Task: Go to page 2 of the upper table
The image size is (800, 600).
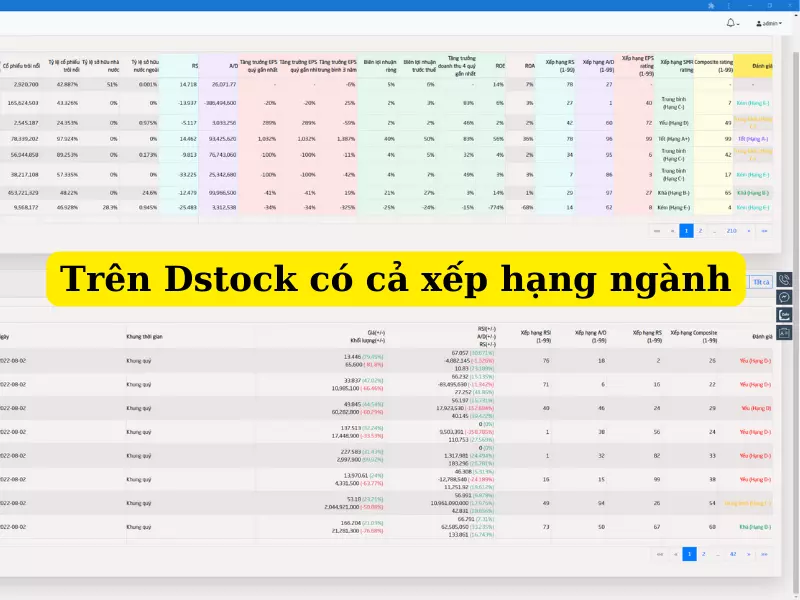Action: point(700,231)
